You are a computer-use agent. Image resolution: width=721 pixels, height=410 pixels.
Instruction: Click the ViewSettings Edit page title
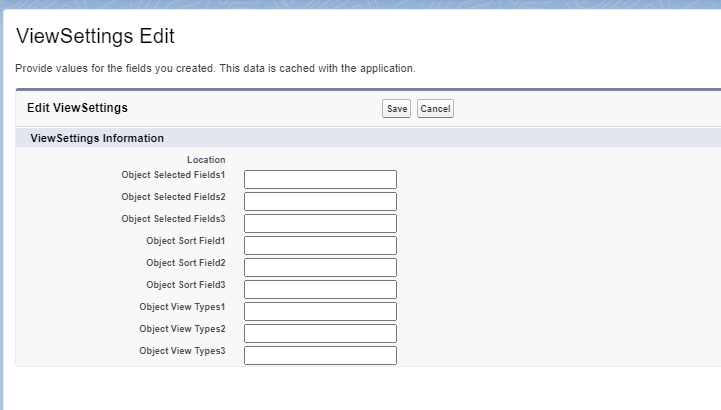click(96, 37)
